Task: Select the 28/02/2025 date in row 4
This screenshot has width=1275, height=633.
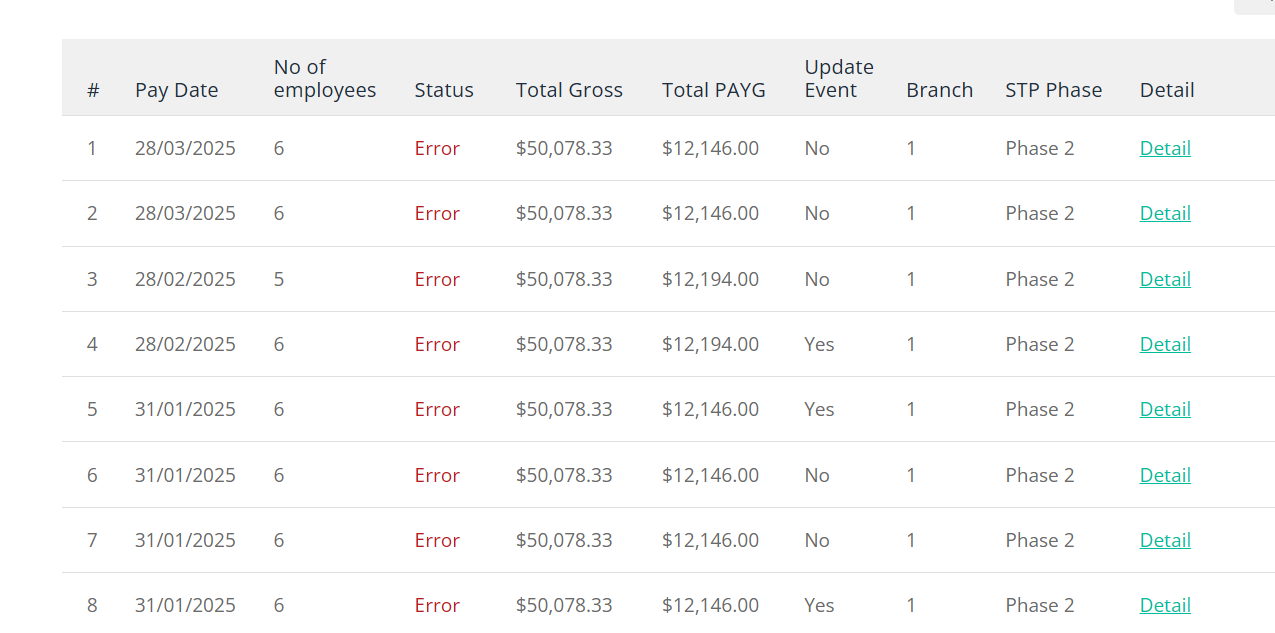Action: point(185,344)
